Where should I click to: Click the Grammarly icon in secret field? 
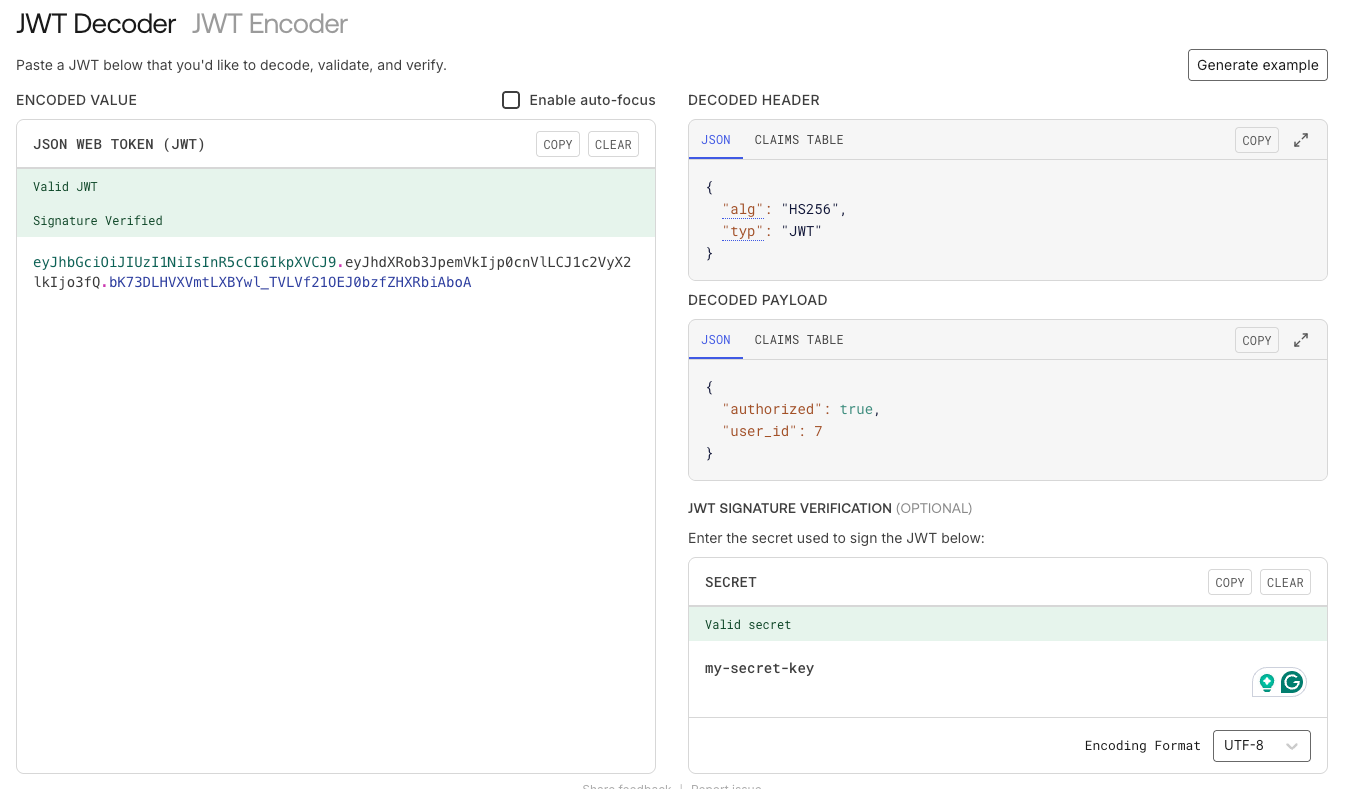1292,683
